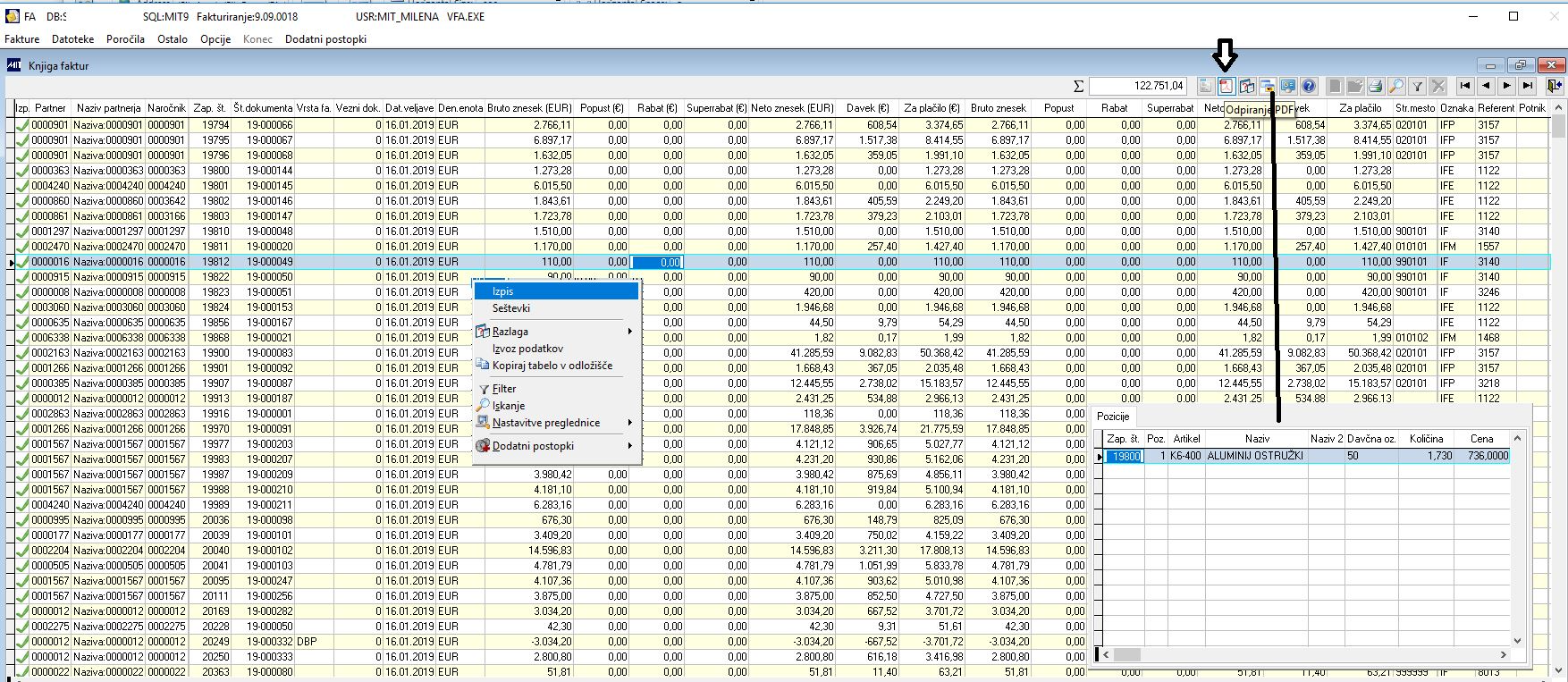Choose Izvoz podatkov from the context menu
This screenshot has width=1568, height=682.
click(x=527, y=349)
